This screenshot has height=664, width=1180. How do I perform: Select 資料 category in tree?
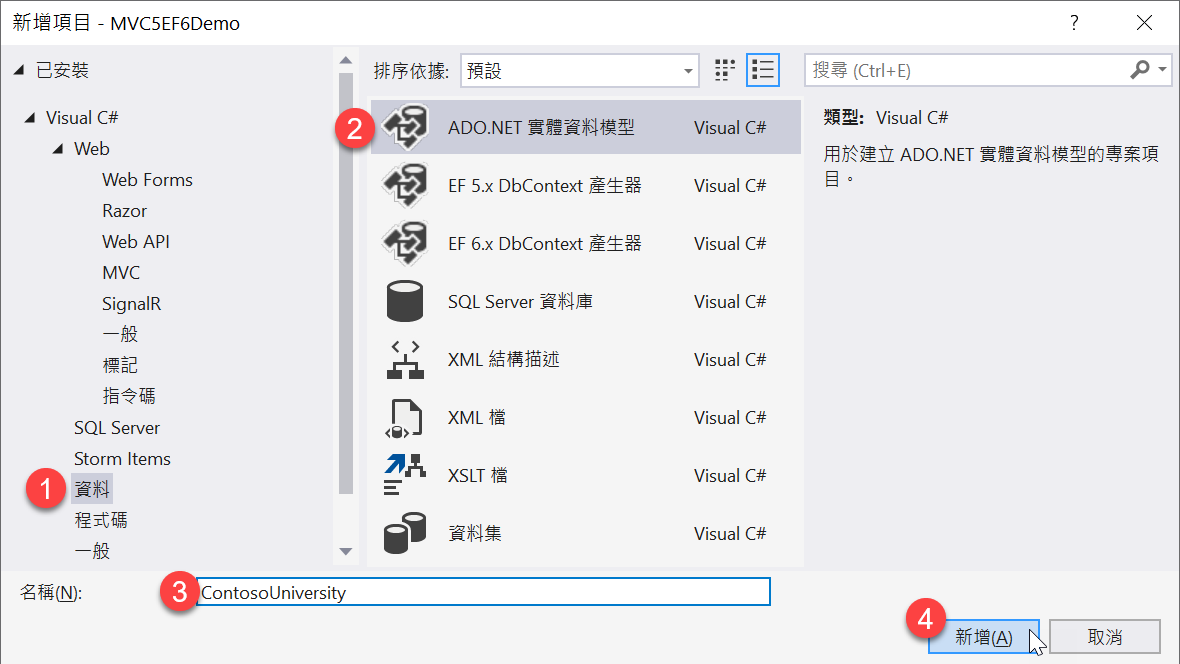(x=92, y=489)
